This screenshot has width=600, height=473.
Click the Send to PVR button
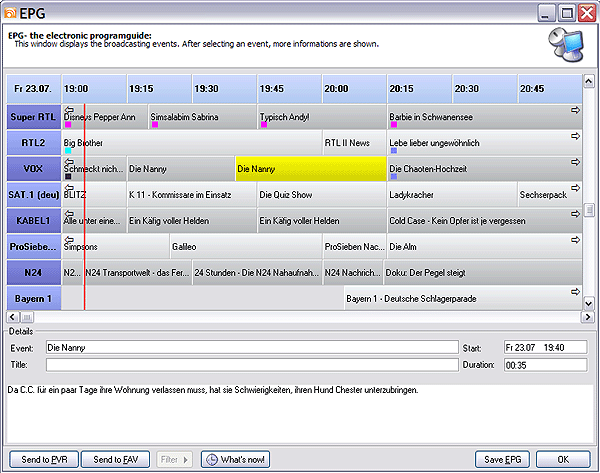pyautogui.click(x=42, y=459)
